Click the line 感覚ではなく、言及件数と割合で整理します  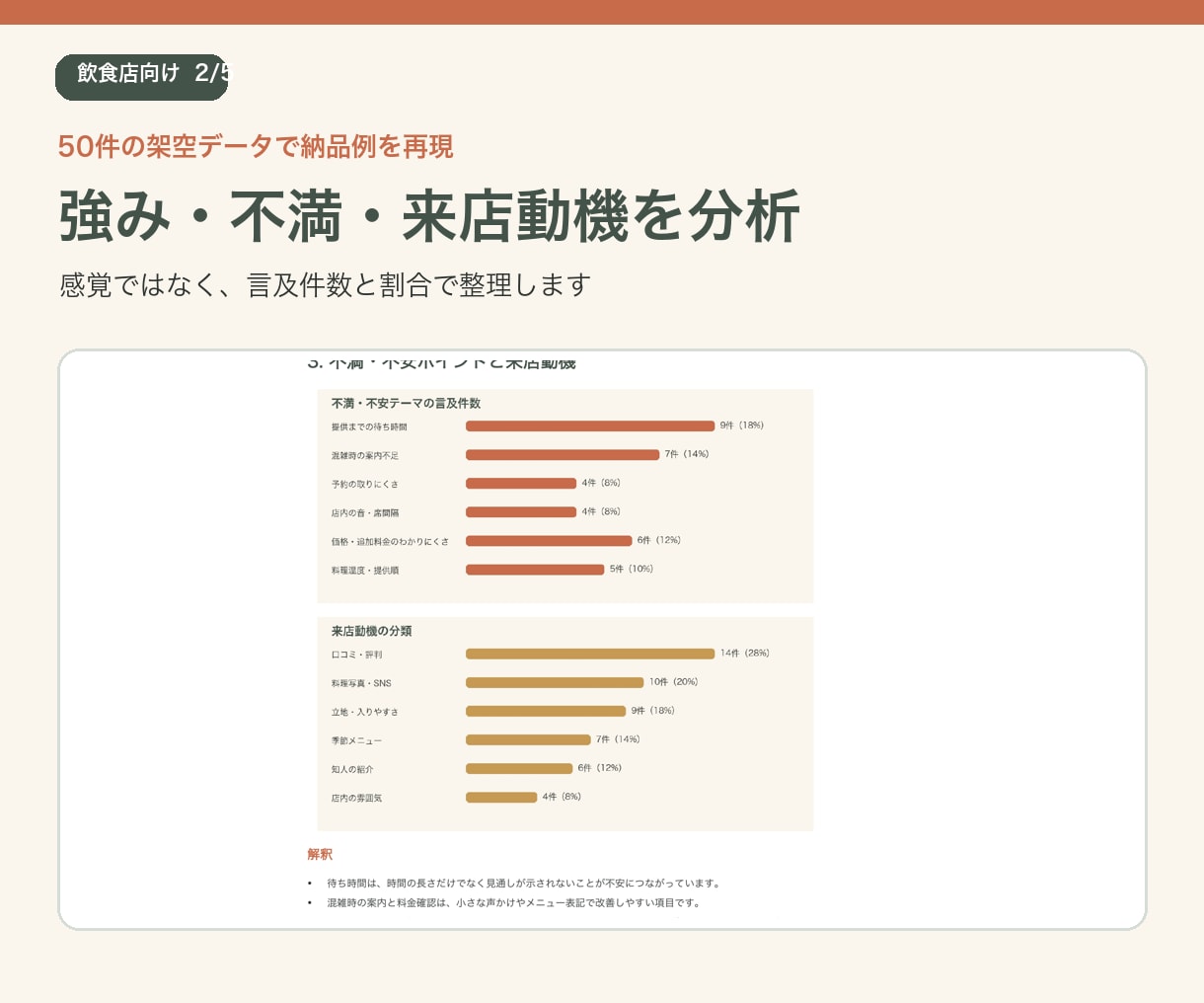pos(325,285)
